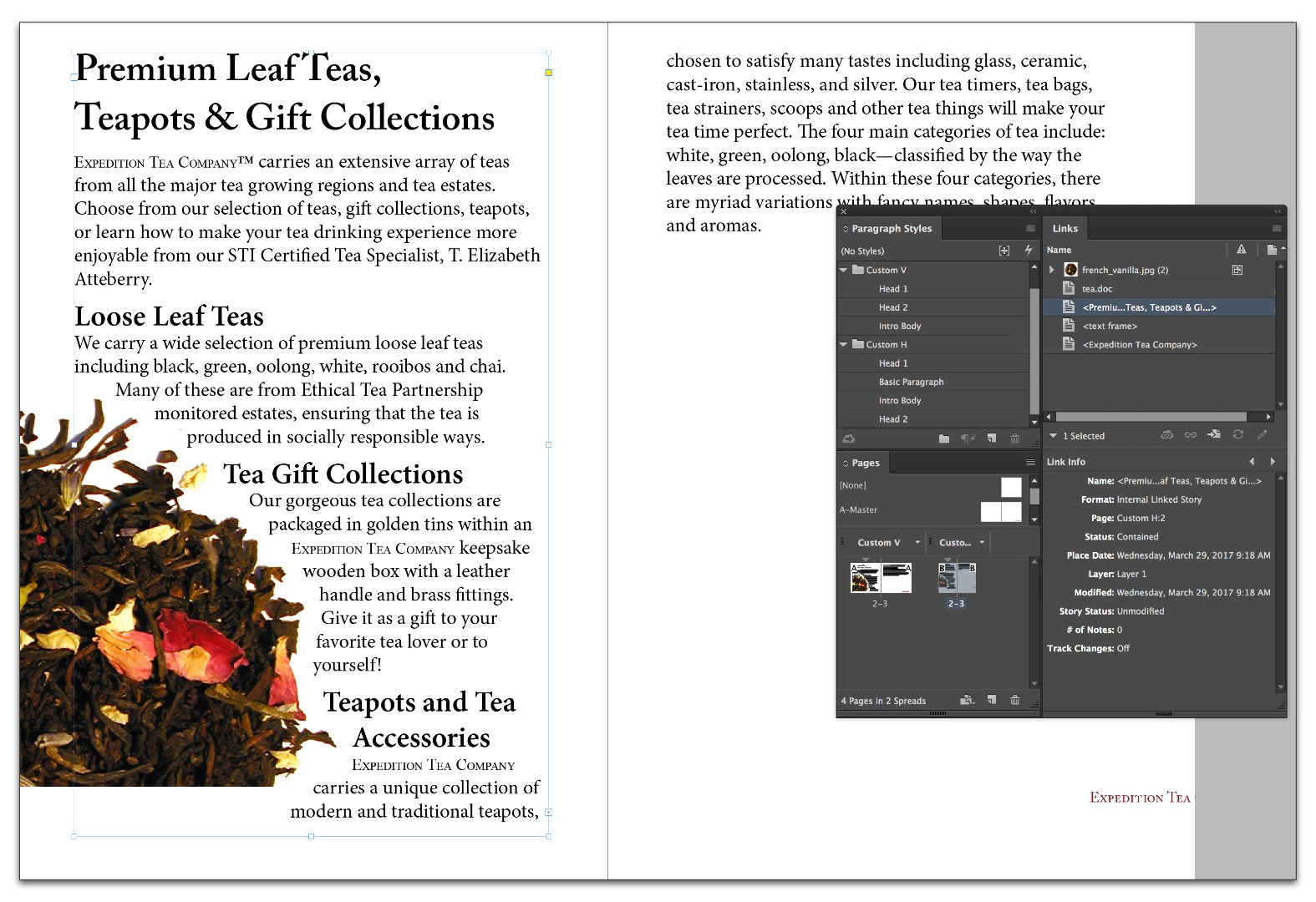Select the [None] master page thumbnail

[1011, 487]
